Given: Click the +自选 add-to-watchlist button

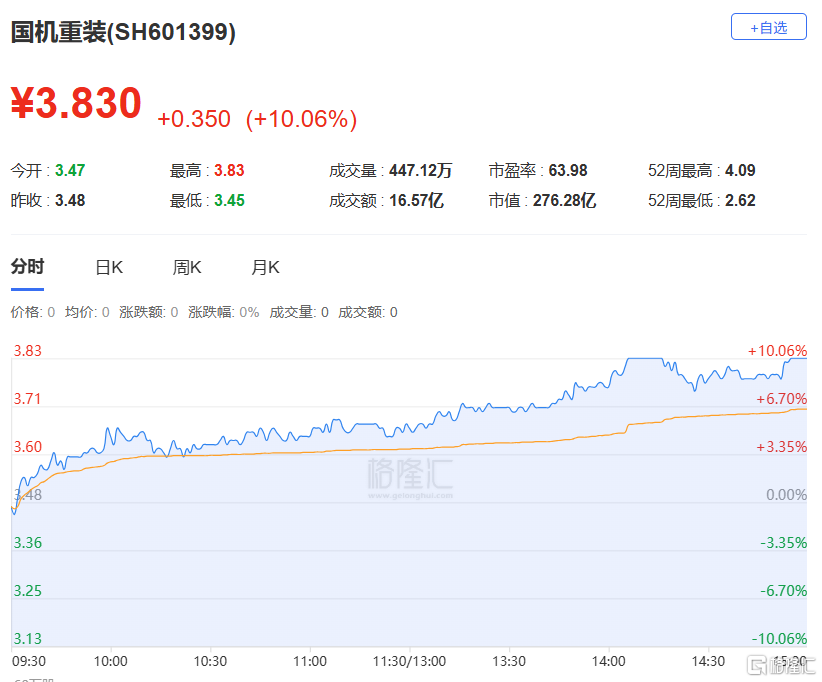Looking at the screenshot, I should click(x=768, y=27).
